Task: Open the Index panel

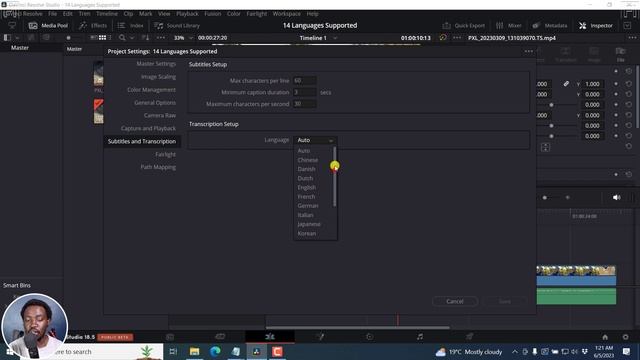Action: tap(131, 25)
